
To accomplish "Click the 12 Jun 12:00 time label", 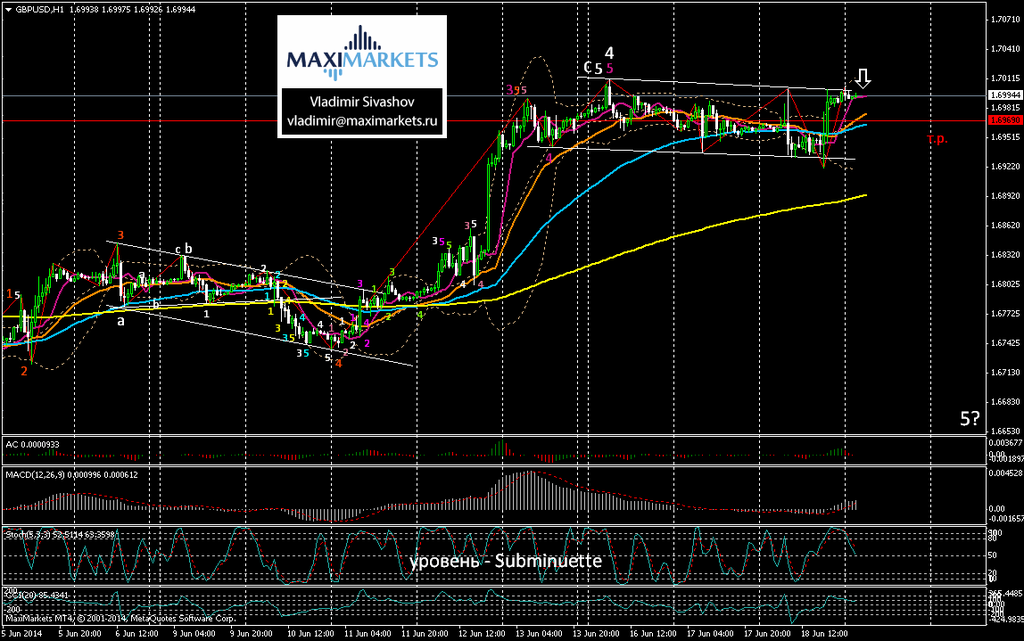I will point(482,633).
